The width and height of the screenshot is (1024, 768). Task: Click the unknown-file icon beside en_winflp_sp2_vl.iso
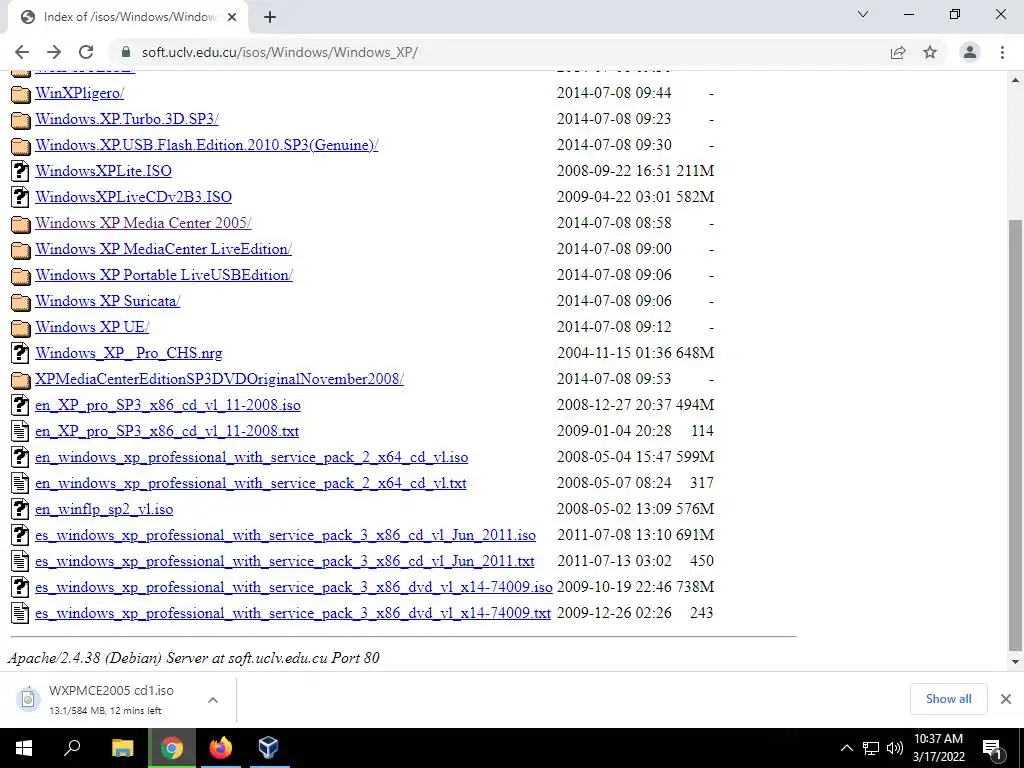point(21,509)
